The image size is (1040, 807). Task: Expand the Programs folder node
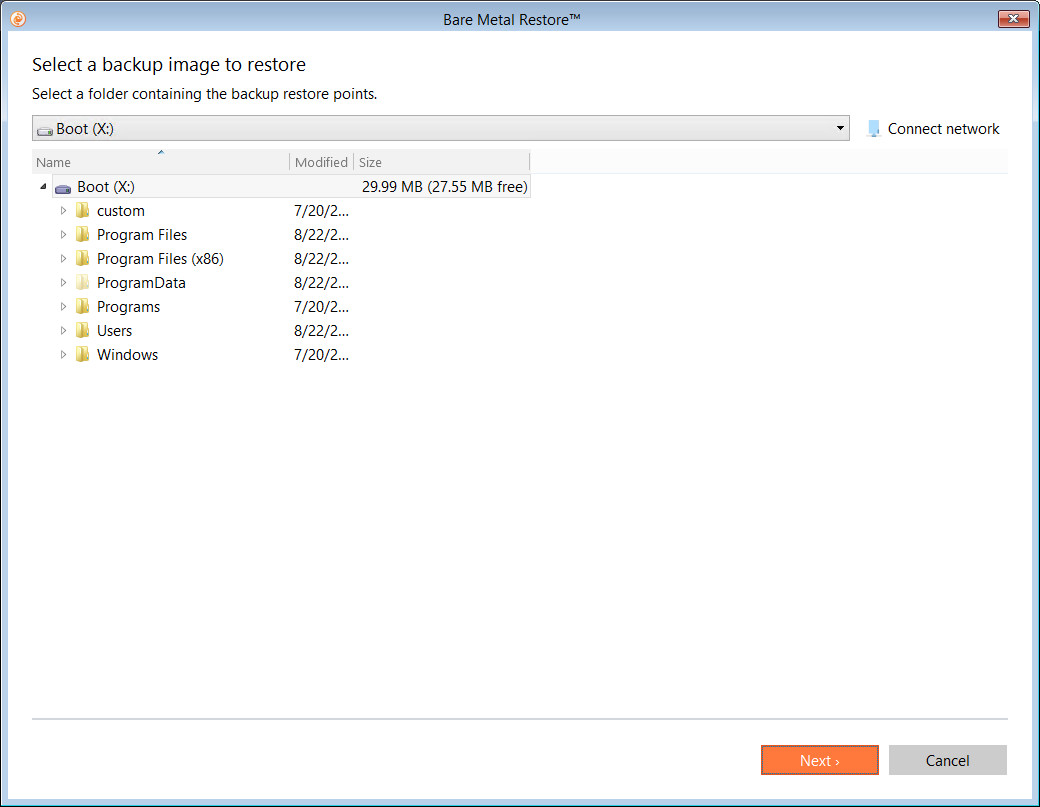(x=63, y=307)
